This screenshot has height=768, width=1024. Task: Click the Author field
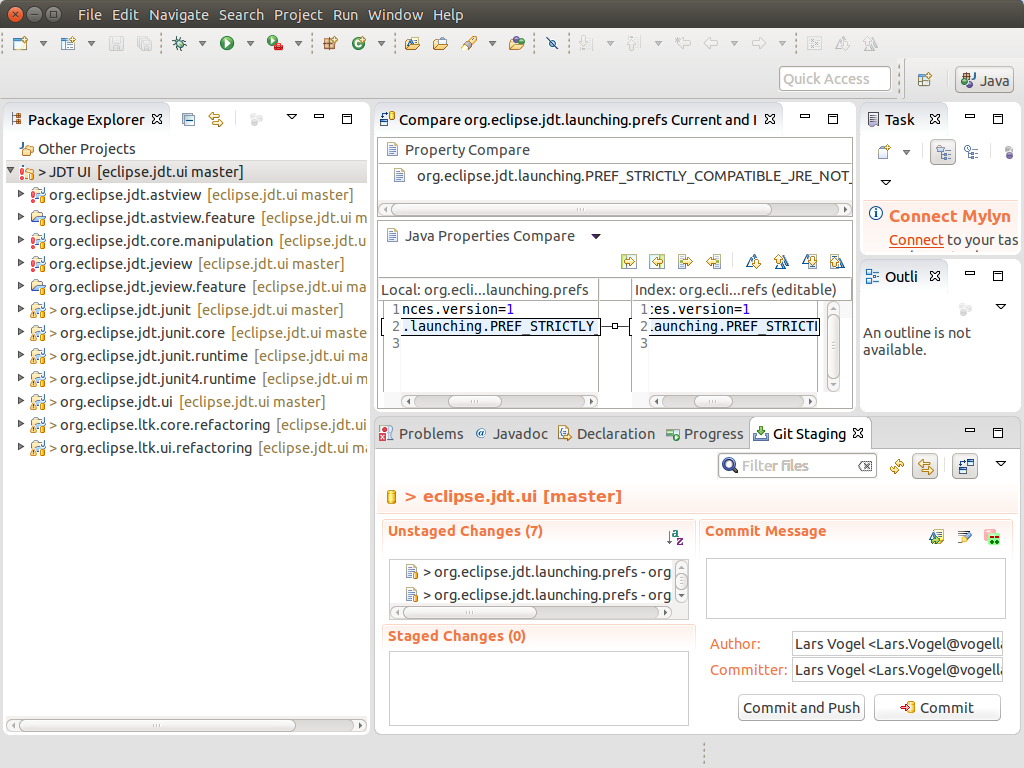897,644
